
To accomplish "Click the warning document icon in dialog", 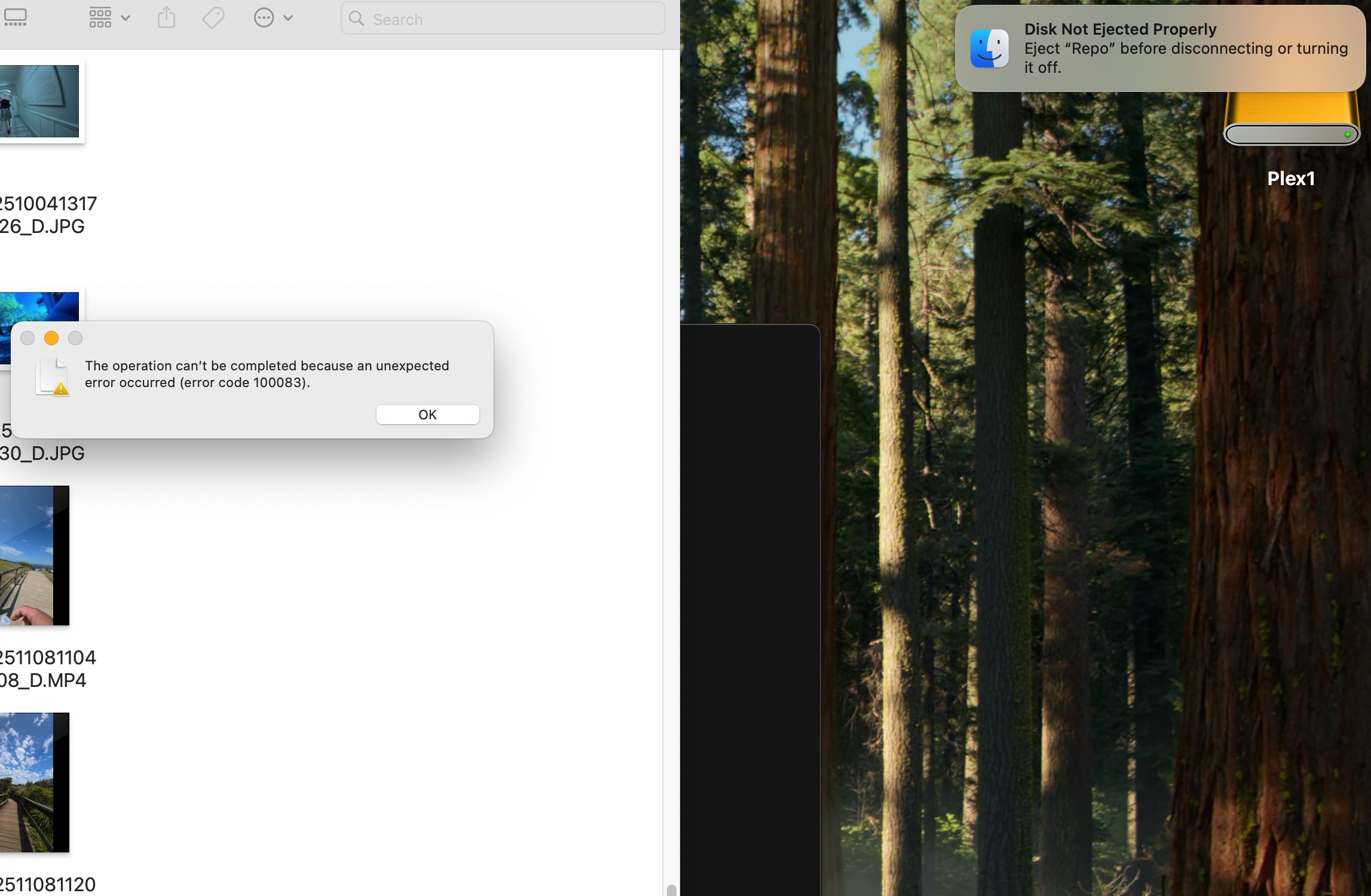I will tap(53, 377).
